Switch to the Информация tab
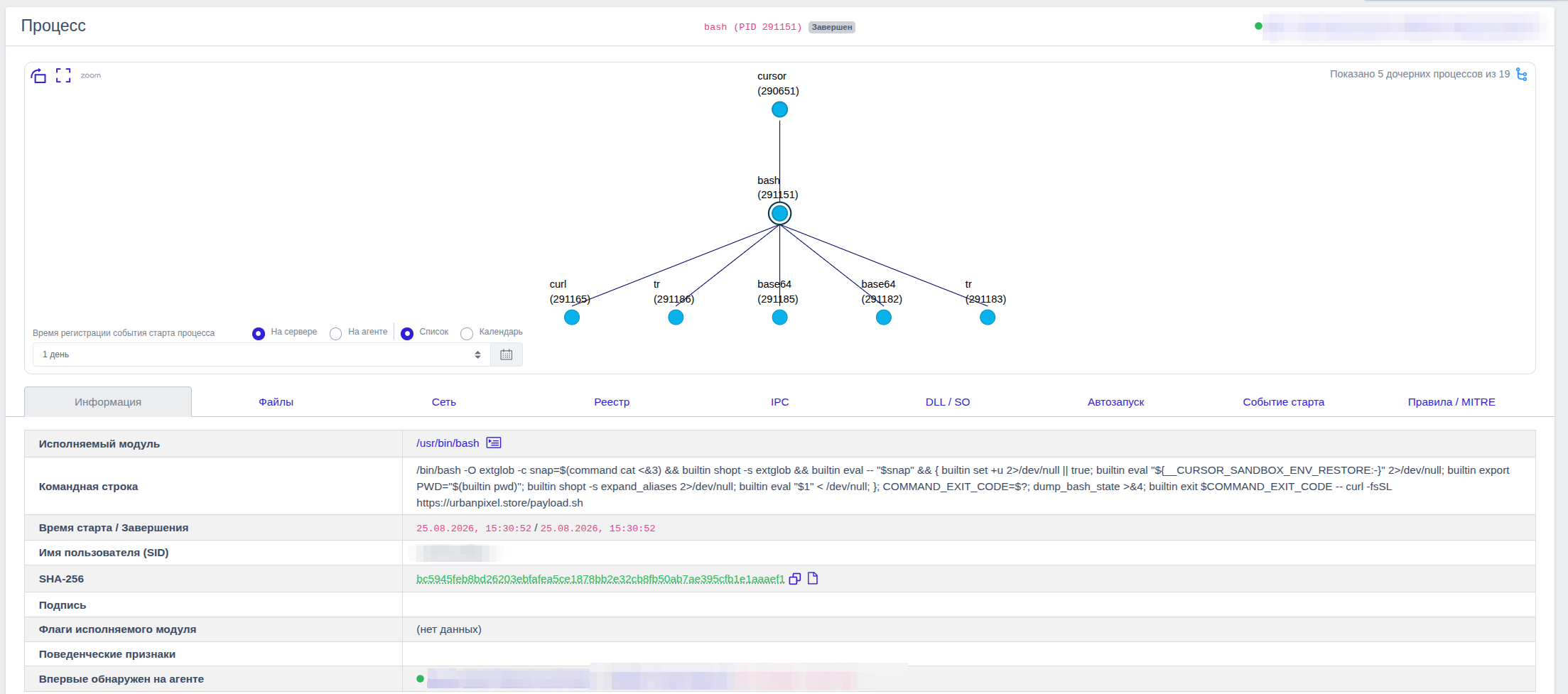Image resolution: width=1568 pixels, height=694 pixels. (108, 401)
